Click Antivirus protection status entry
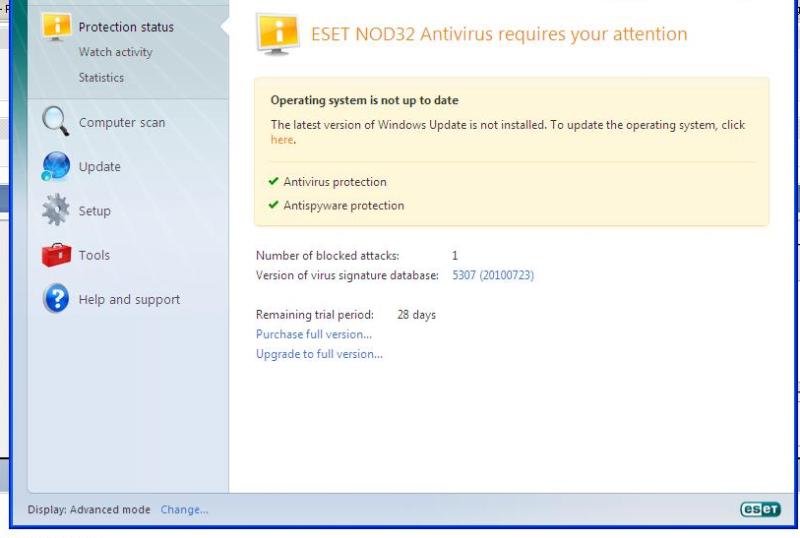The image size is (800, 538). 335,182
